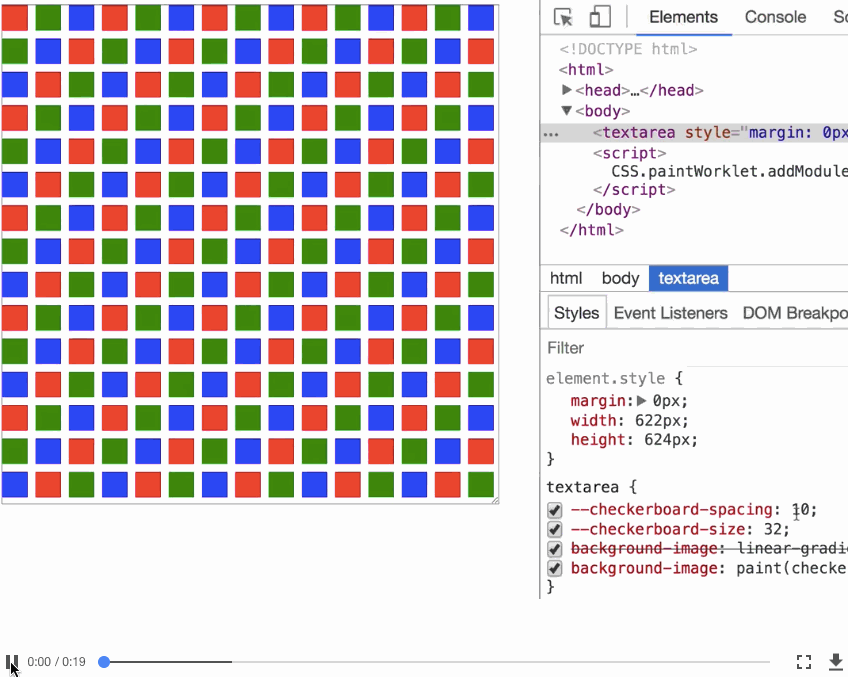Image resolution: width=848 pixels, height=677 pixels.
Task: Expand the margin shorthand triangle
Action: click(641, 401)
